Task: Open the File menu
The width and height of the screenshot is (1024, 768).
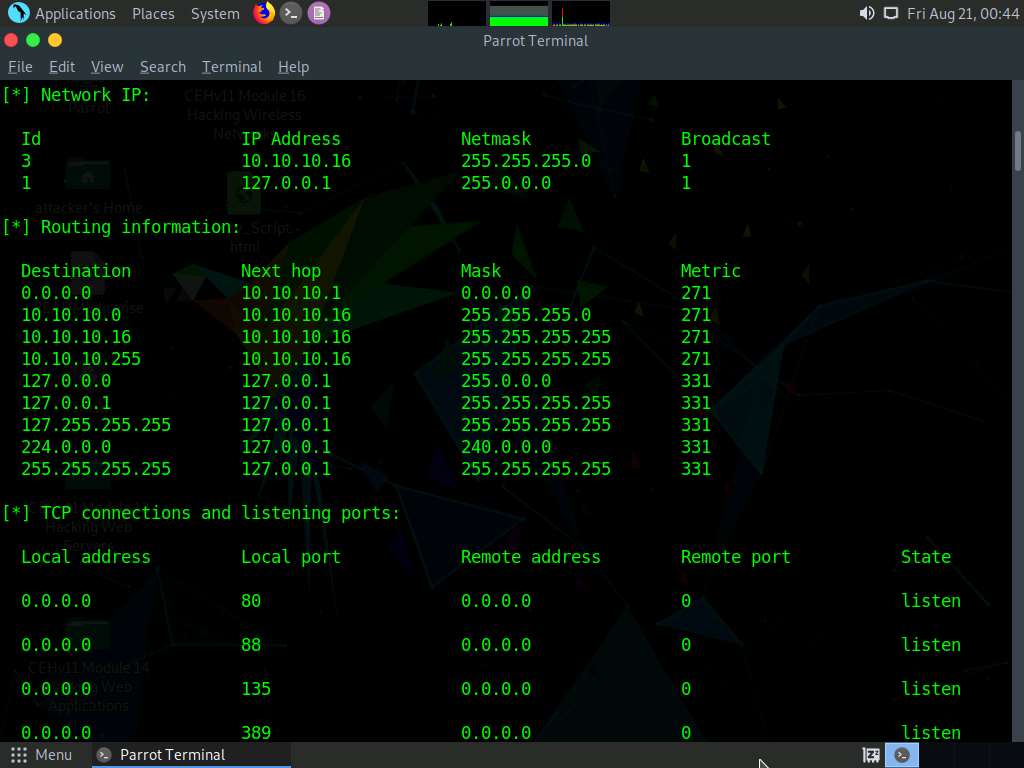Action: click(x=20, y=67)
